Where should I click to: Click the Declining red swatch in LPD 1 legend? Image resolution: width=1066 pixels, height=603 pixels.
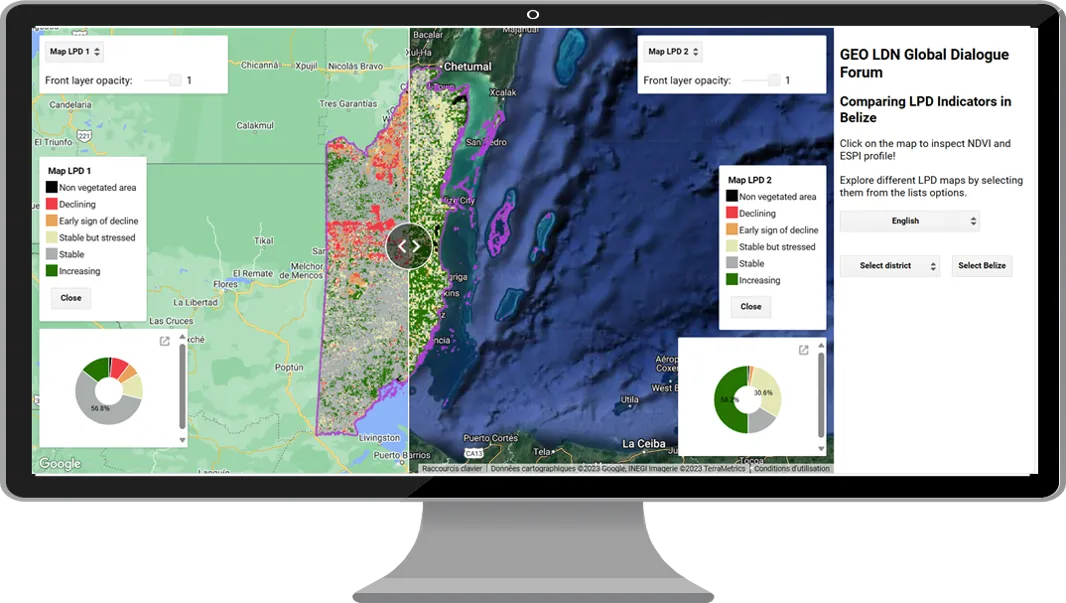(51, 204)
